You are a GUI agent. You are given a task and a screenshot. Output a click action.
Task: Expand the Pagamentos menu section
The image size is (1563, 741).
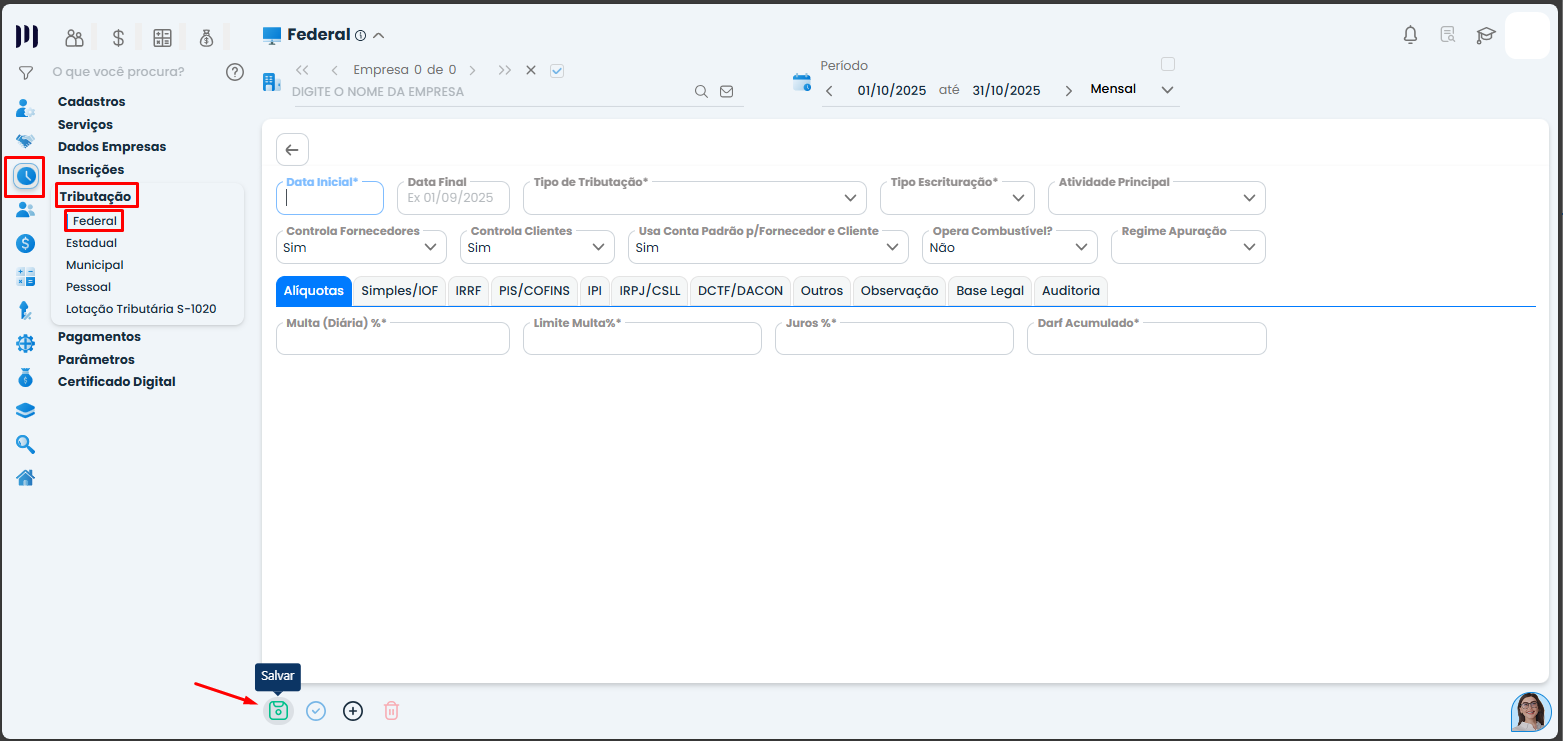point(99,337)
